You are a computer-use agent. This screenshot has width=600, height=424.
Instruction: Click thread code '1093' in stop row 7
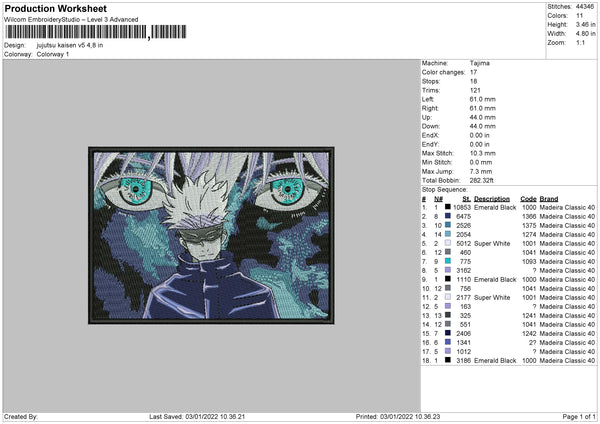529,261
